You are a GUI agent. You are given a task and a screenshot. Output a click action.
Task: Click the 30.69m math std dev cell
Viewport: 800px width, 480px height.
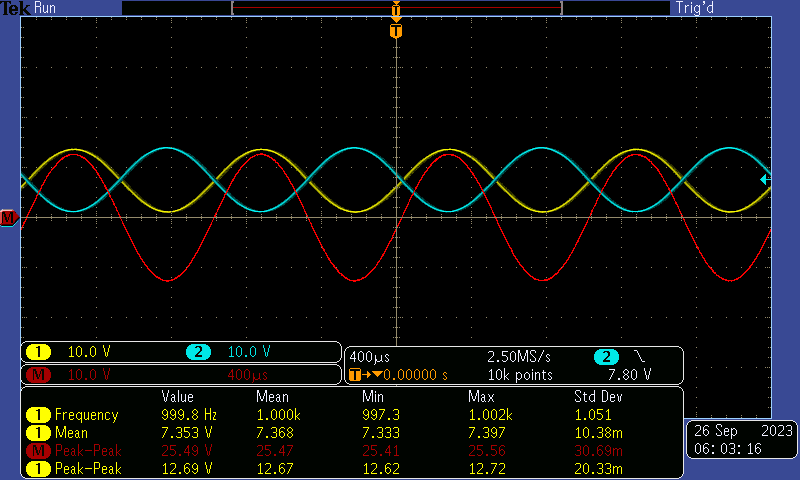click(x=598, y=451)
